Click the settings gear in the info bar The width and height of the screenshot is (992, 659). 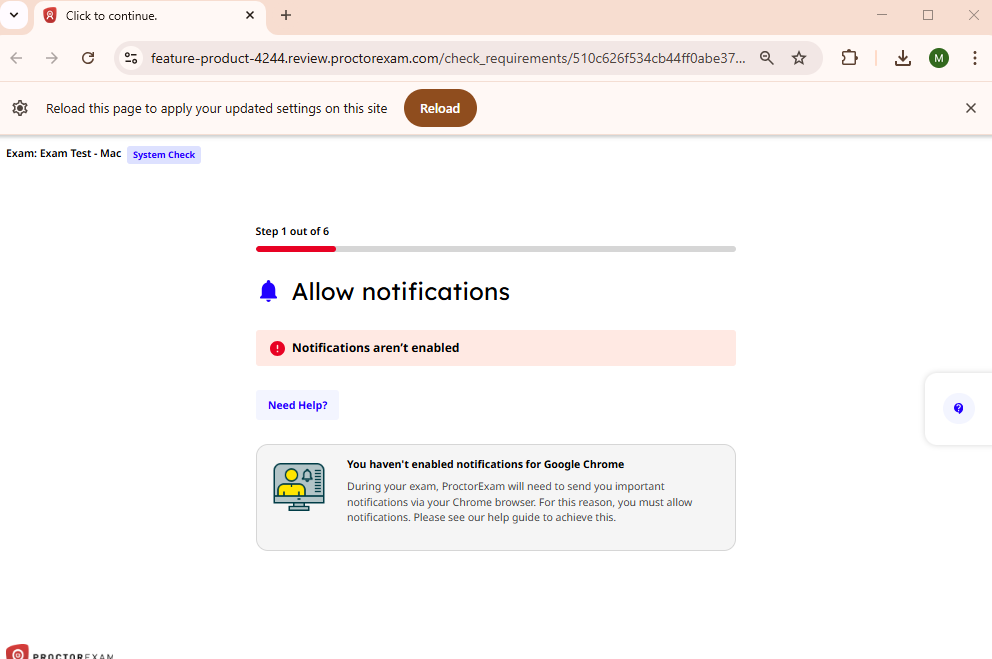20,108
